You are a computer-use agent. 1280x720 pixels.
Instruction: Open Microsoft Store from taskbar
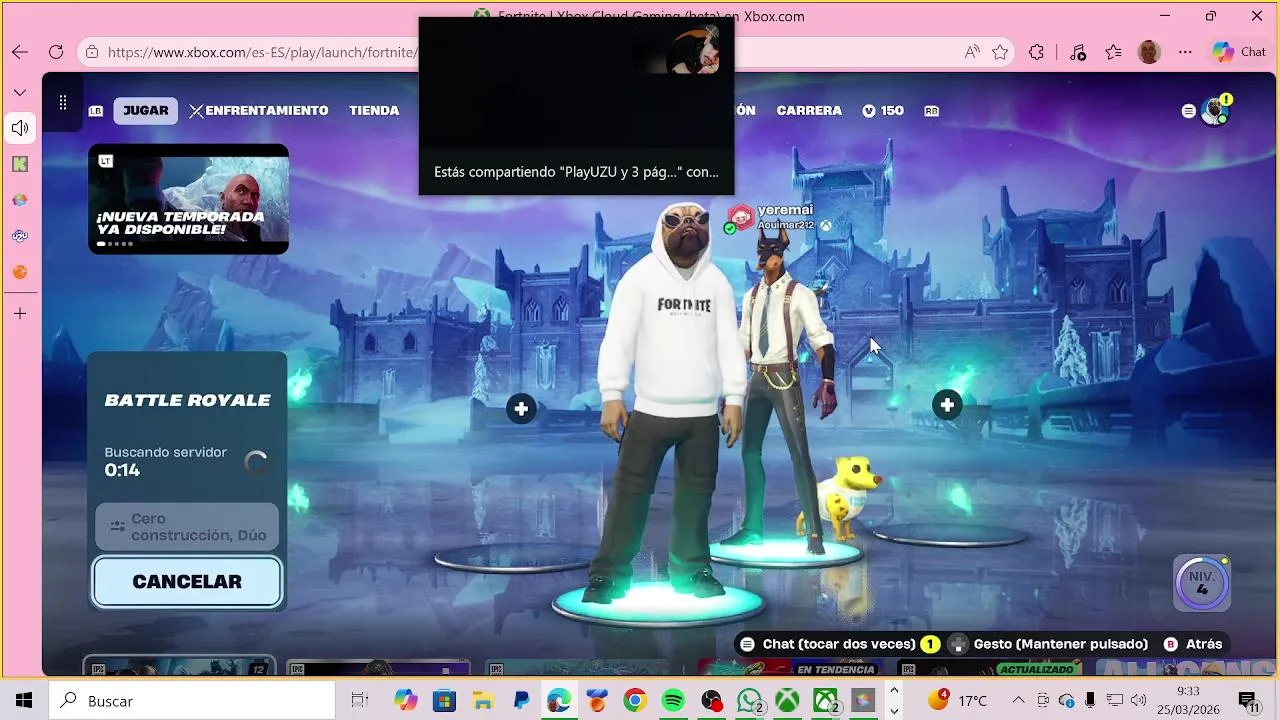click(444, 701)
